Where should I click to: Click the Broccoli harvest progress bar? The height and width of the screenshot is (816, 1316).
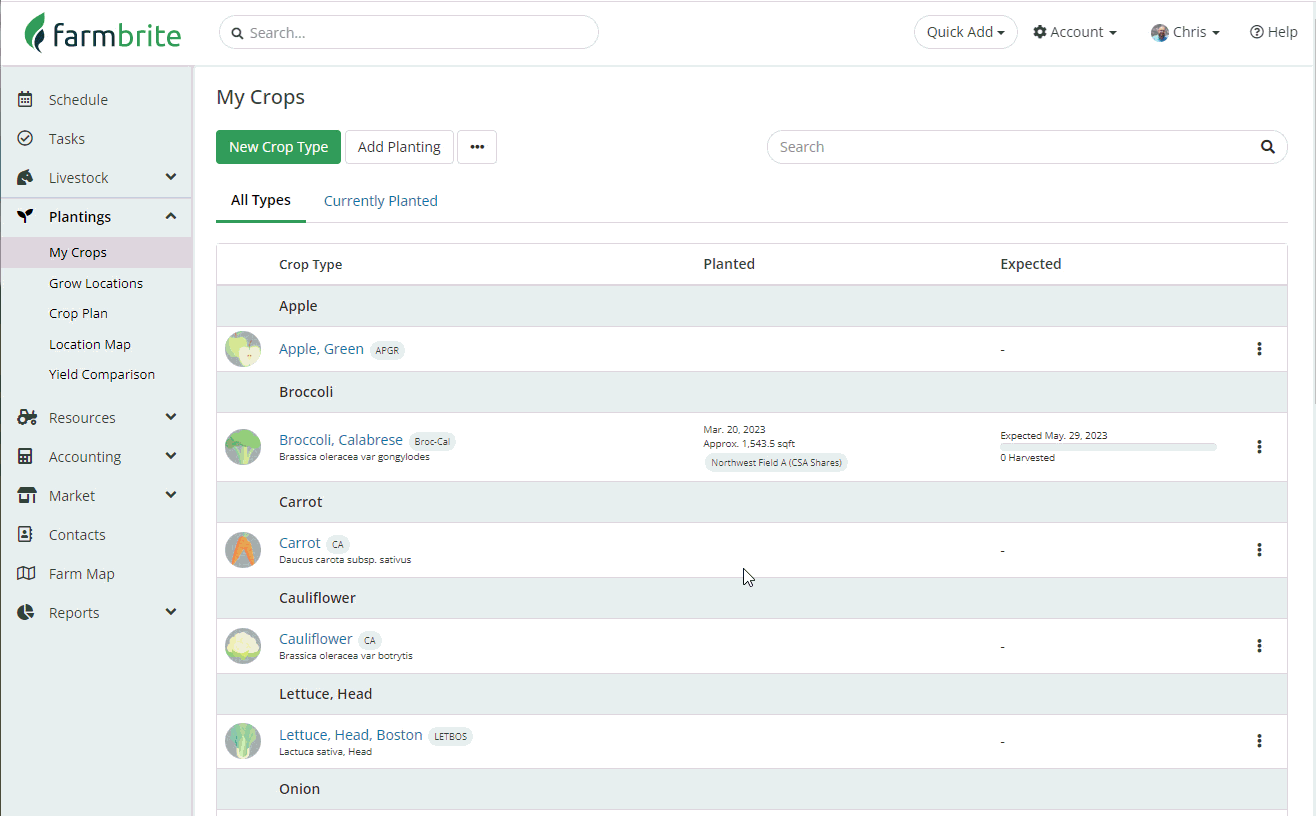(x=1108, y=447)
